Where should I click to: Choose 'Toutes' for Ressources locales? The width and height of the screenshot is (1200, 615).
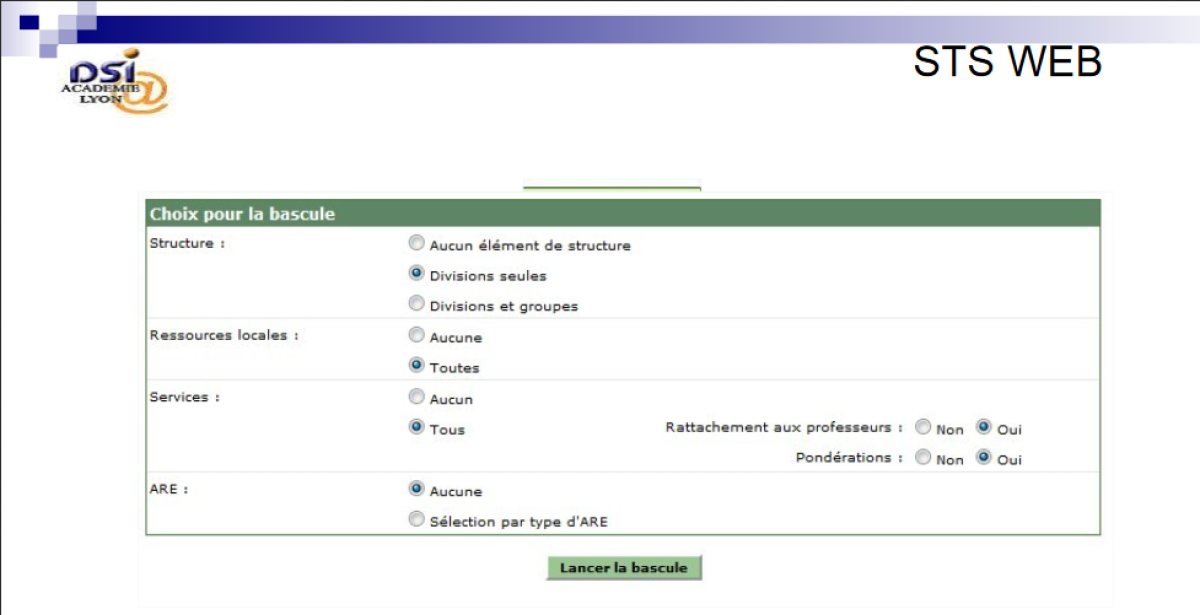pyautogui.click(x=417, y=366)
